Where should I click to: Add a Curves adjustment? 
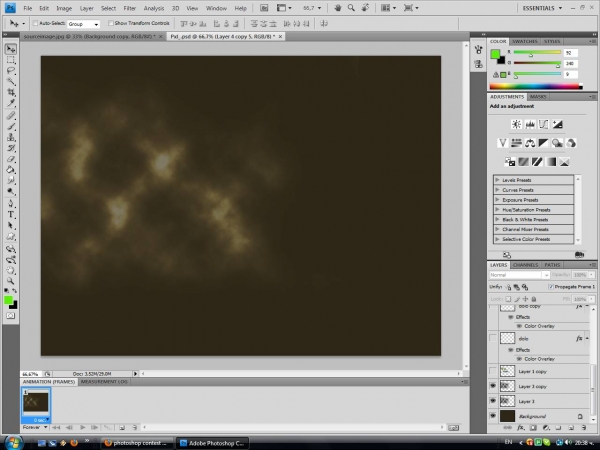(543, 124)
